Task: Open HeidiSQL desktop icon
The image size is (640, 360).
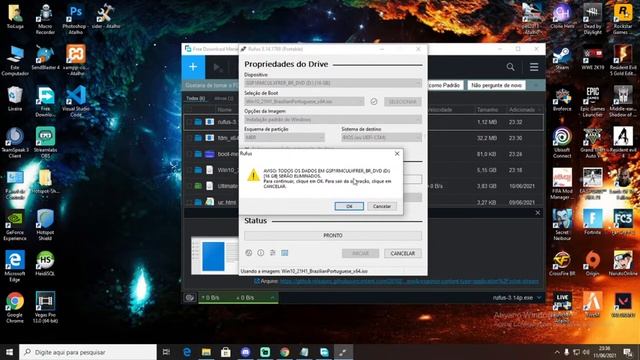Action: click(x=45, y=264)
